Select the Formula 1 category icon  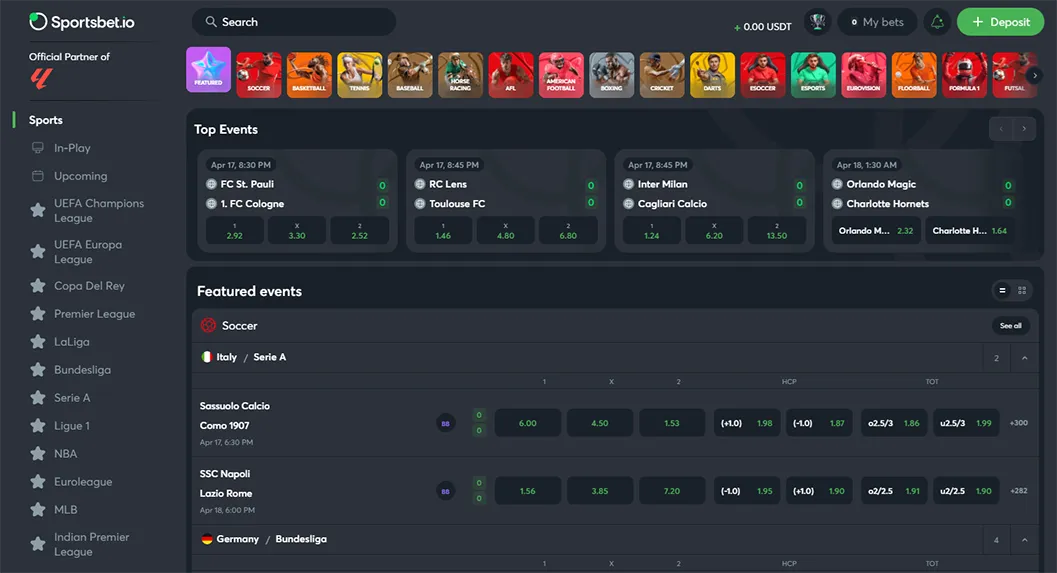coord(964,75)
